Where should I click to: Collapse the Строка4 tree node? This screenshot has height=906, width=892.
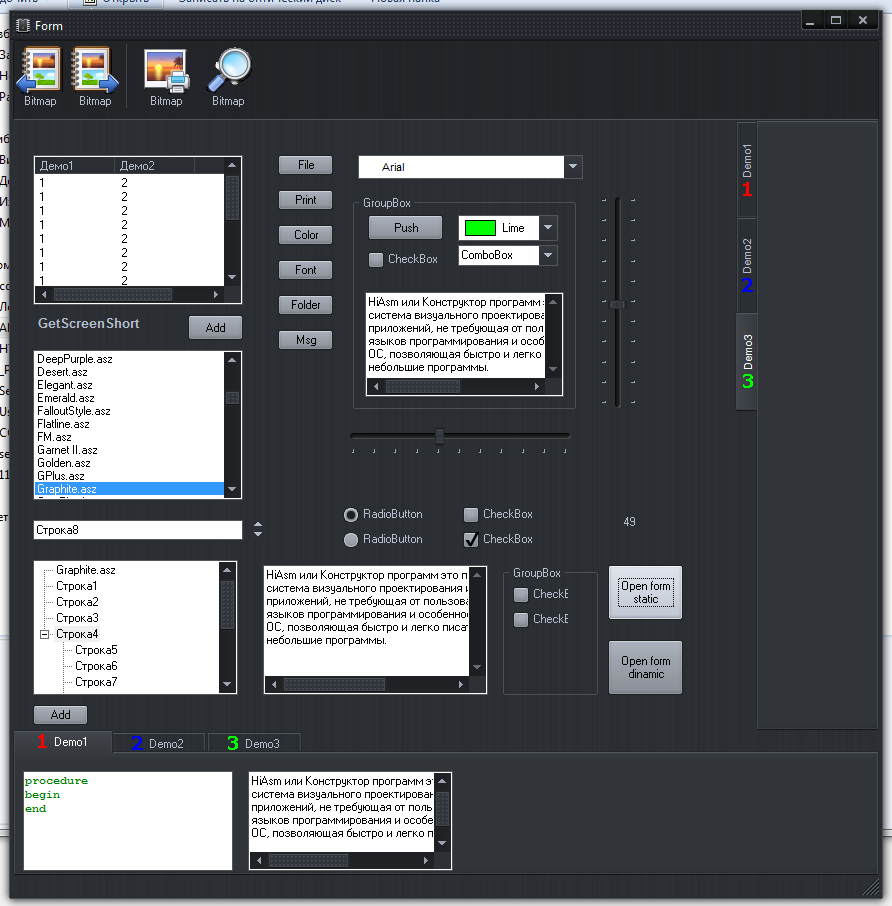tap(44, 634)
